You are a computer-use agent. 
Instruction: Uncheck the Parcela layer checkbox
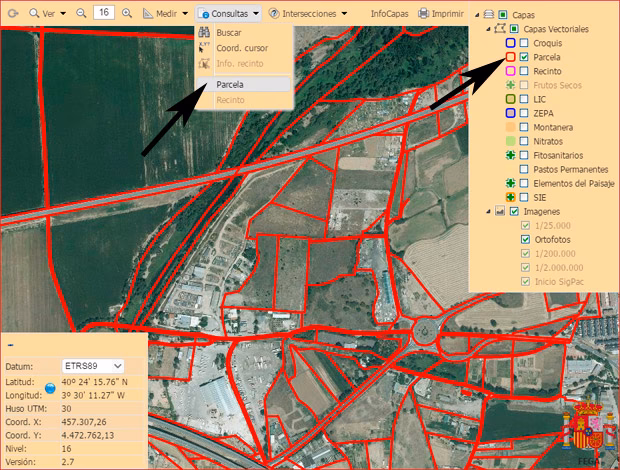(525, 58)
